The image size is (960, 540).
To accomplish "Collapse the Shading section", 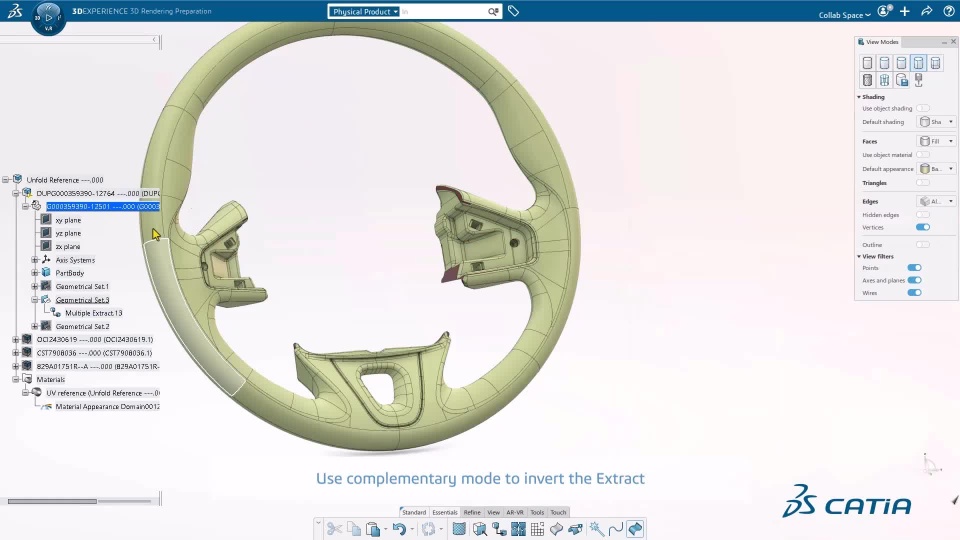I will click(x=859, y=97).
